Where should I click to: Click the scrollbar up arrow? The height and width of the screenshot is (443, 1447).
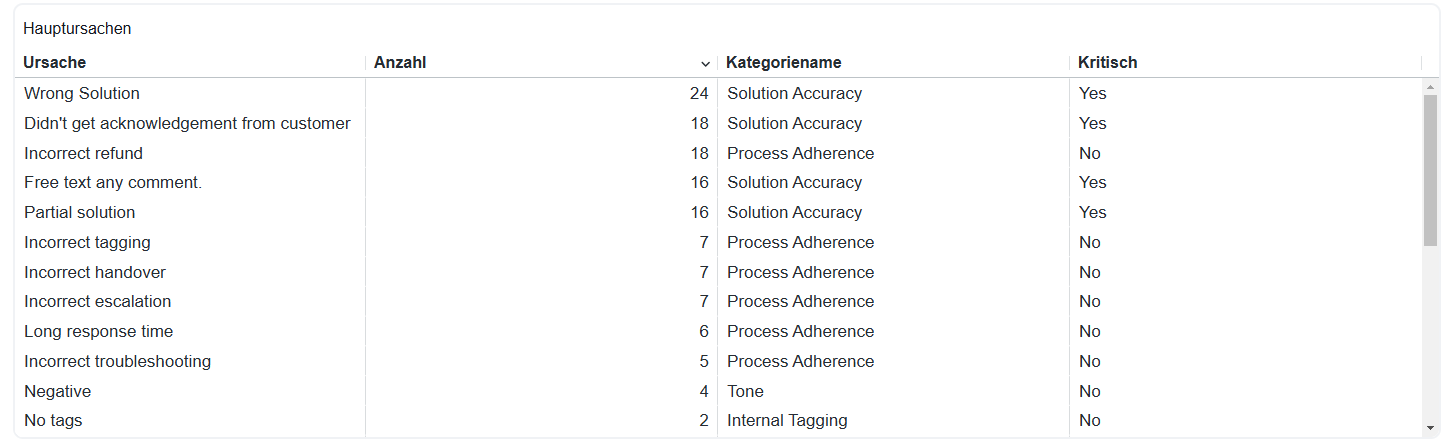click(x=1430, y=88)
